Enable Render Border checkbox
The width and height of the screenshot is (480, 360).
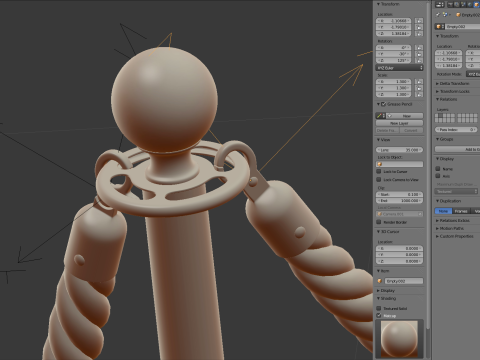379,222
